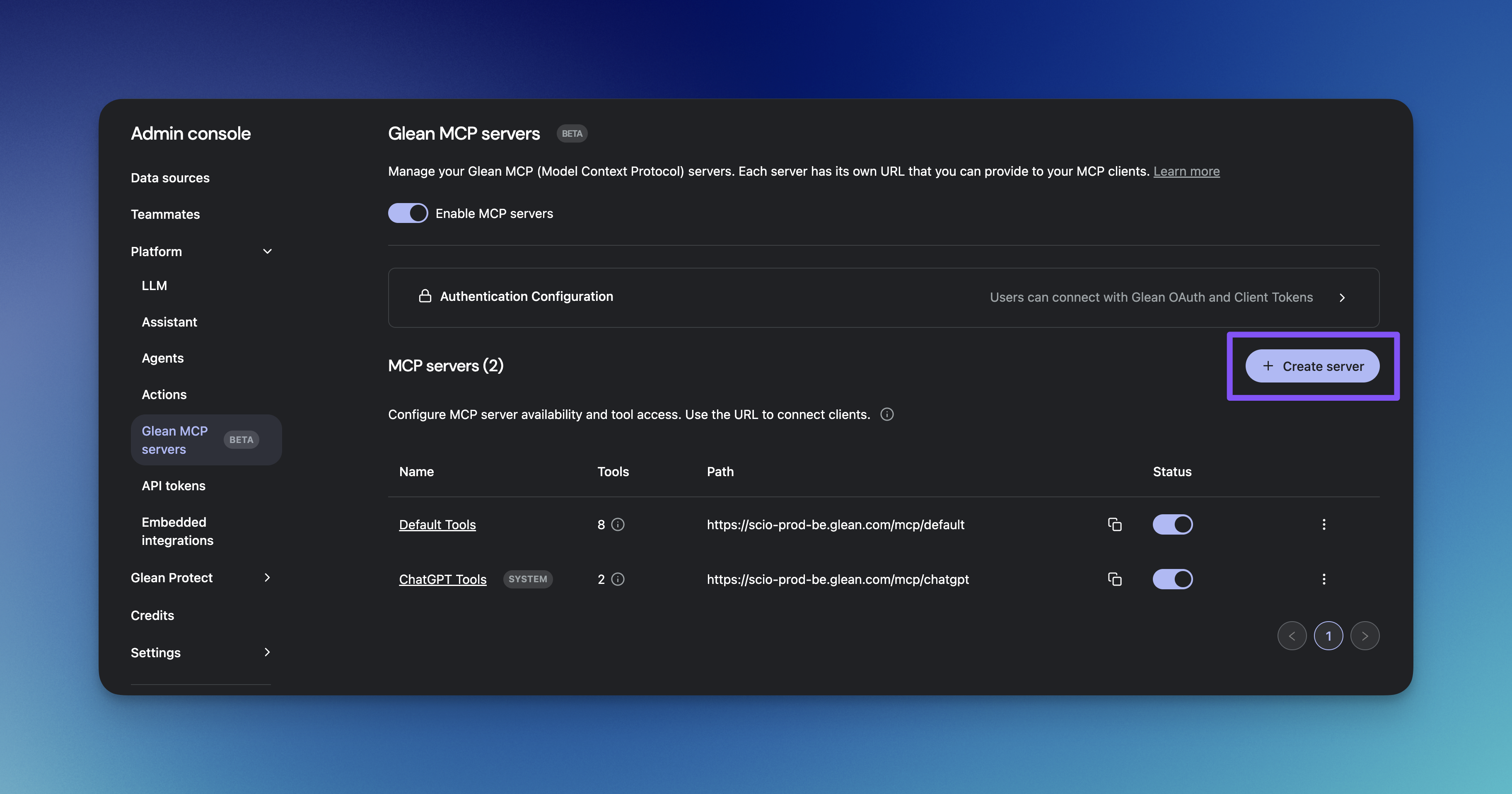The image size is (1512, 794).
Task: Open the Default Tools server details
Action: point(437,525)
